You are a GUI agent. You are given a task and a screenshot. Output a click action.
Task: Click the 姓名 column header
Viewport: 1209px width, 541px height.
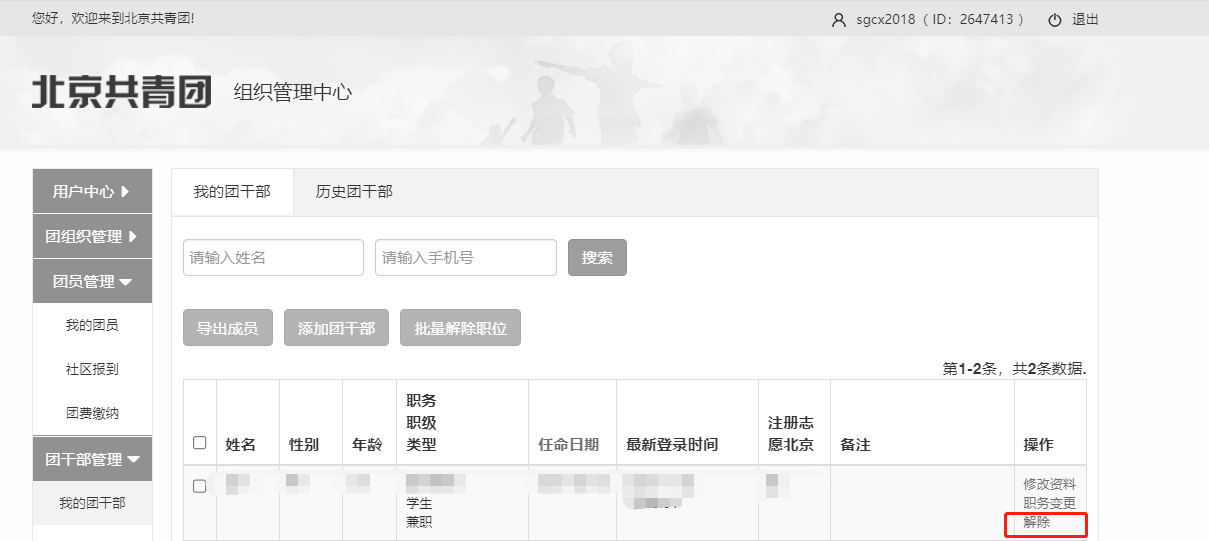pyautogui.click(x=240, y=445)
